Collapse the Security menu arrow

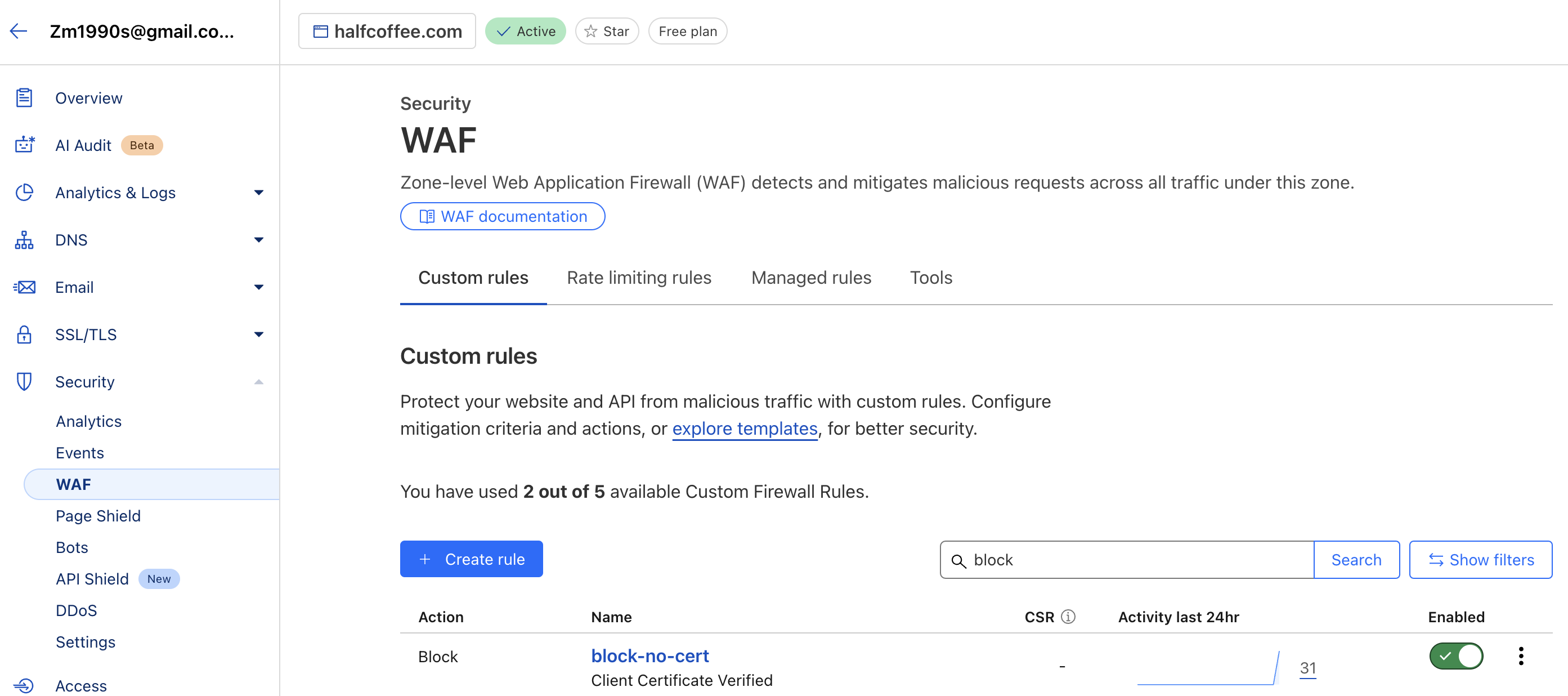click(259, 382)
